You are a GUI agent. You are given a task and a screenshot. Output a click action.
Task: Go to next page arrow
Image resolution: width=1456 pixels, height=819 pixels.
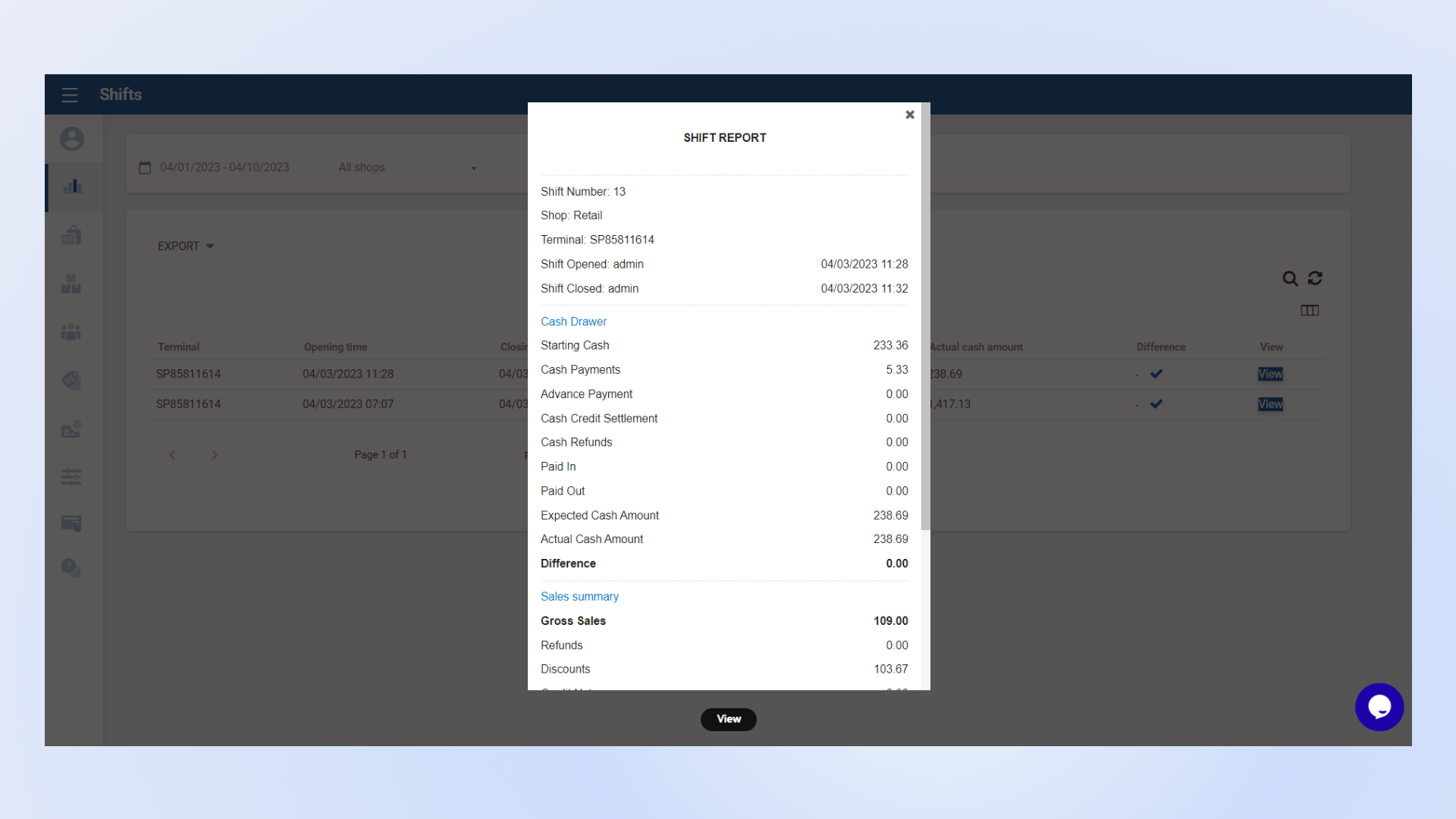pos(215,455)
